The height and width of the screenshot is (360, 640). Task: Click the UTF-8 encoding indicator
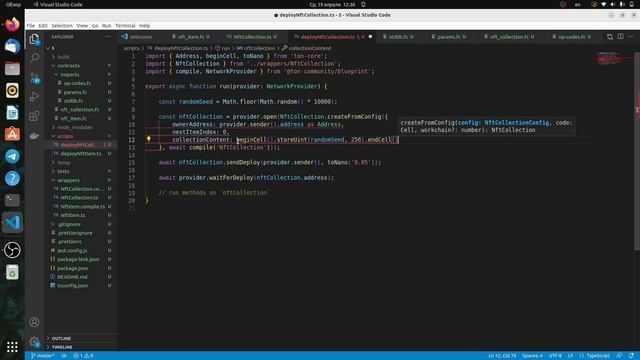click(x=555, y=356)
